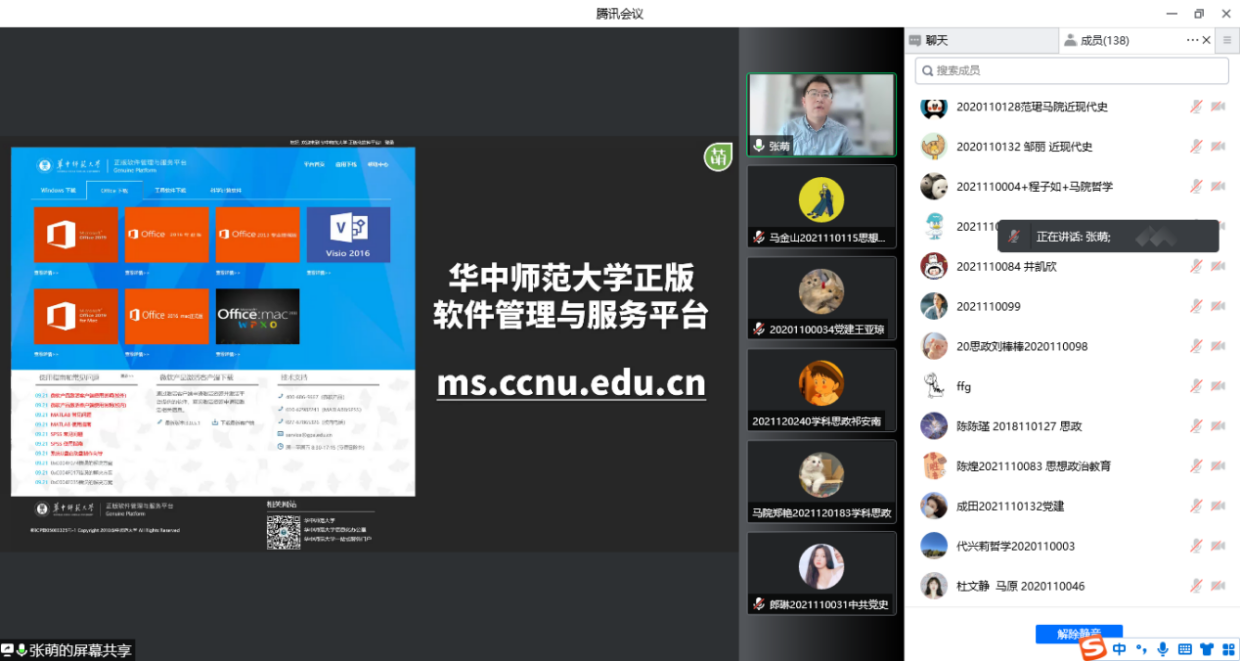Click mic icon beside 杜文静 马原 2020110046
This screenshot has height=661, width=1240.
pyautogui.click(x=1195, y=587)
